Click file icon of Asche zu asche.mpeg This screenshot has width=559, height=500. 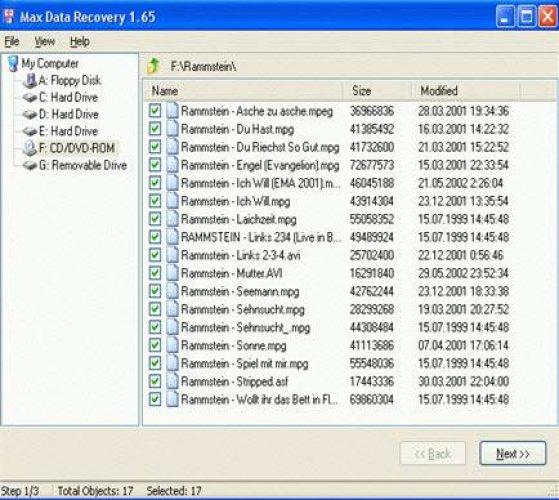click(172, 110)
